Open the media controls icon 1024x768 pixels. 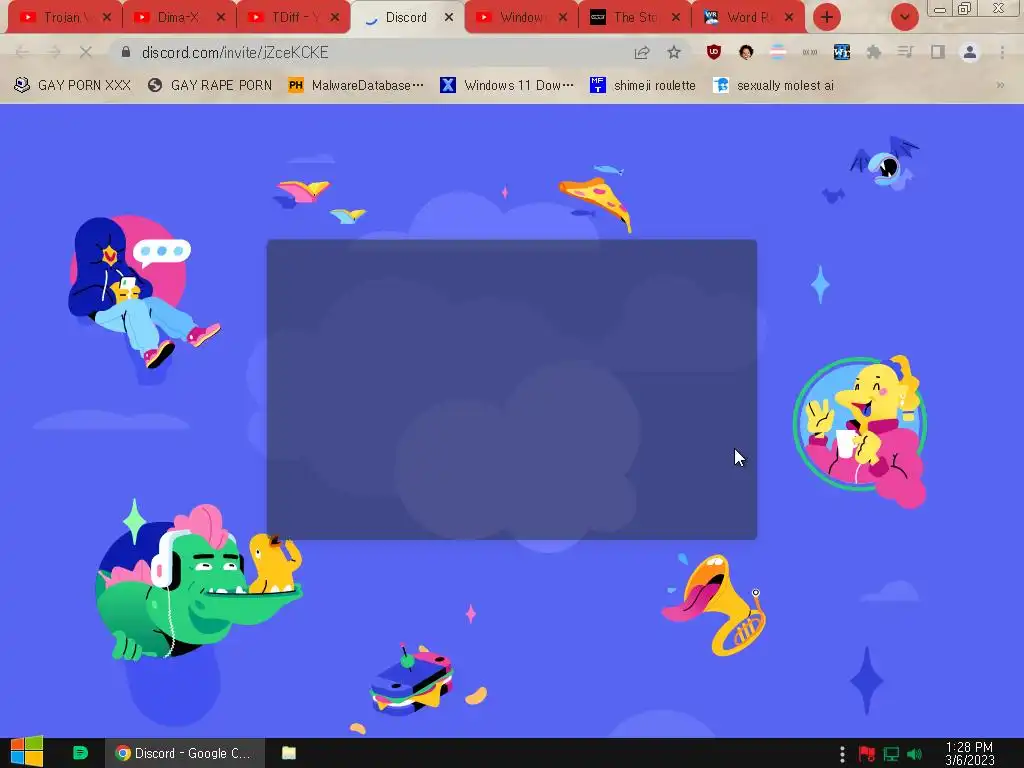coord(905,52)
